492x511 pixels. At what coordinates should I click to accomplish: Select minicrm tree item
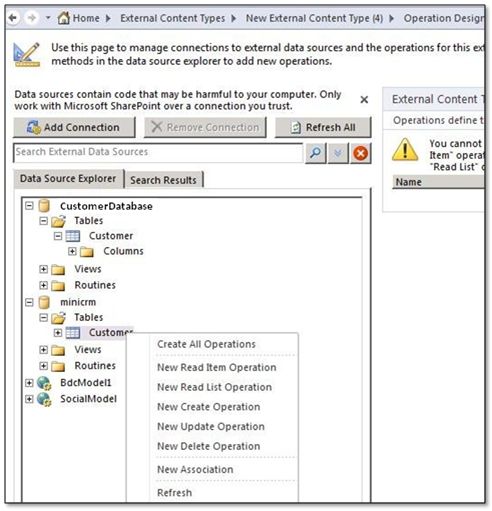[78, 302]
